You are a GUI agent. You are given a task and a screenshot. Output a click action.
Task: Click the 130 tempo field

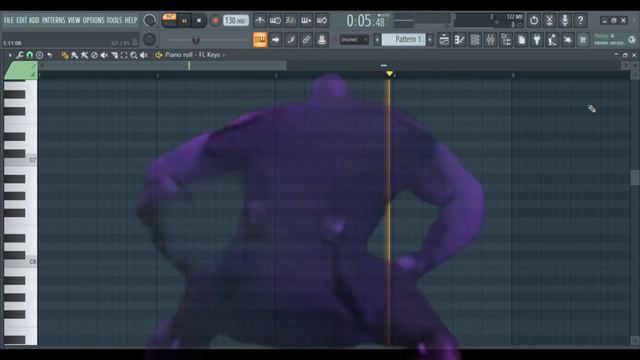236,20
